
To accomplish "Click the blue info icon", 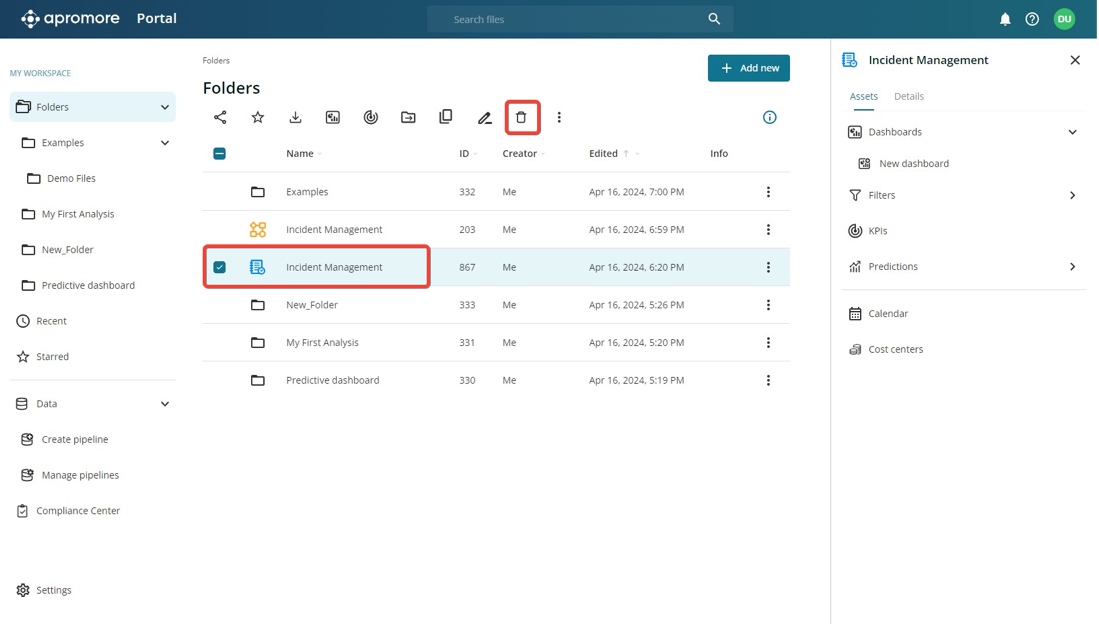I will [x=770, y=118].
